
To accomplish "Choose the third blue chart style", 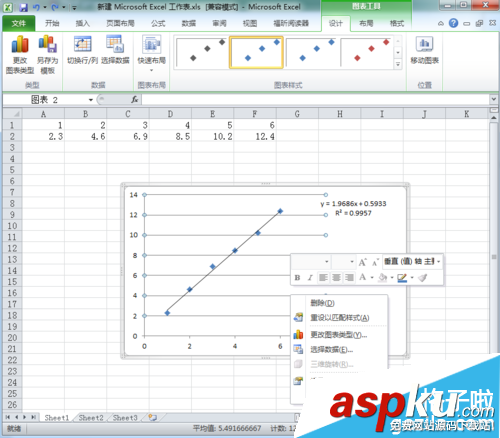I will click(311, 53).
